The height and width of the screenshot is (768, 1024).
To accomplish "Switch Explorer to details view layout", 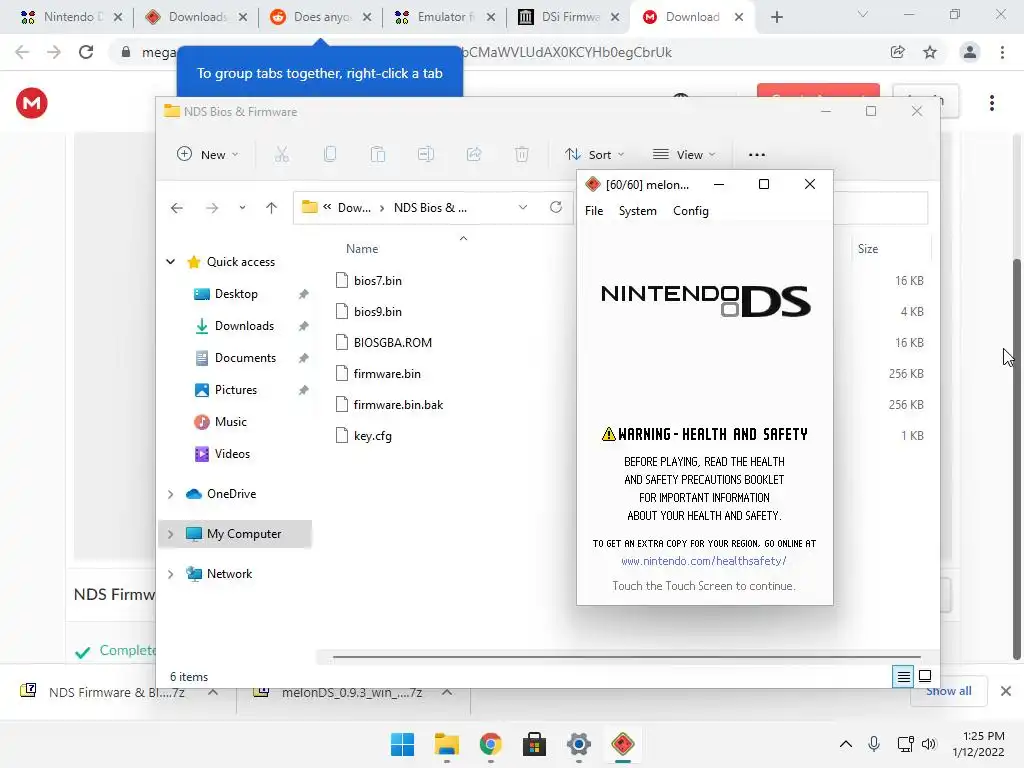I will click(x=903, y=677).
